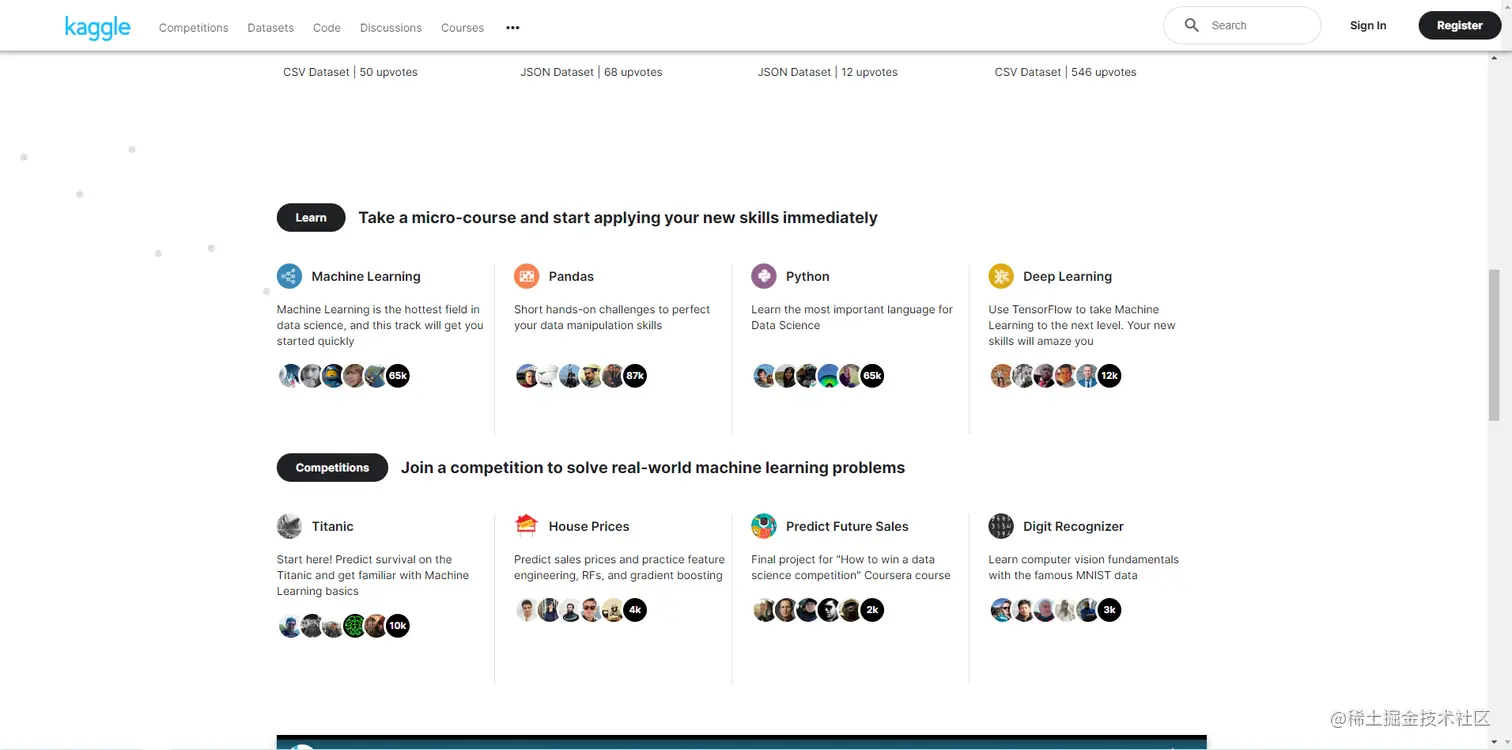Image resolution: width=1512 pixels, height=750 pixels.
Task: Open the Titanic competition title
Action: click(333, 527)
